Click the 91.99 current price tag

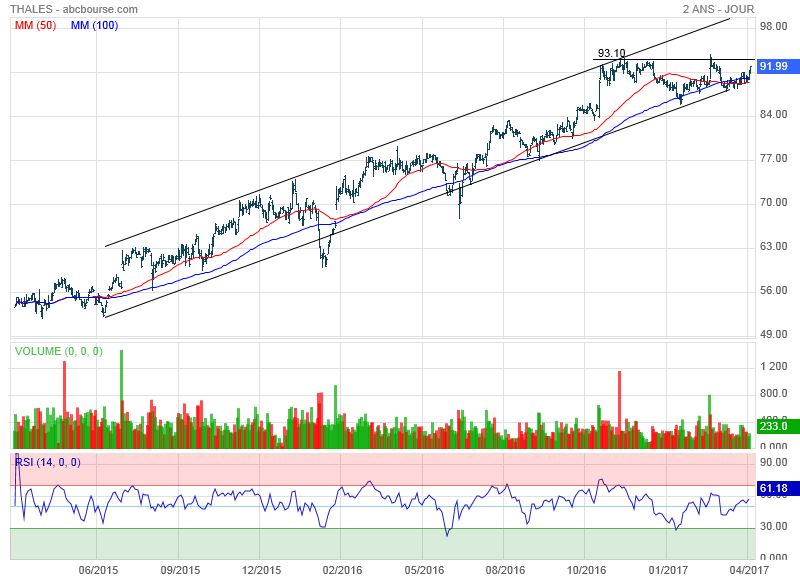(x=774, y=67)
